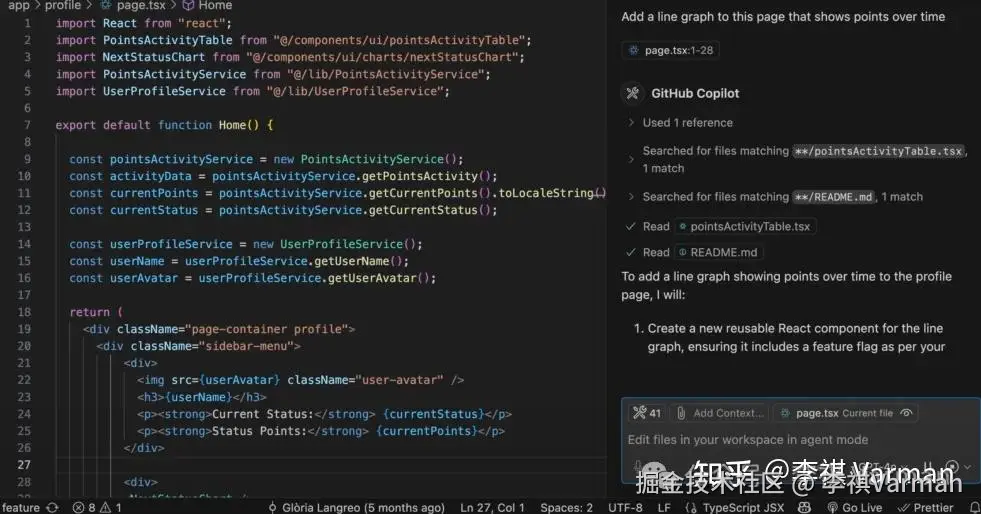
Task: Click the Home symbol breadcrumb
Action: pos(207,6)
